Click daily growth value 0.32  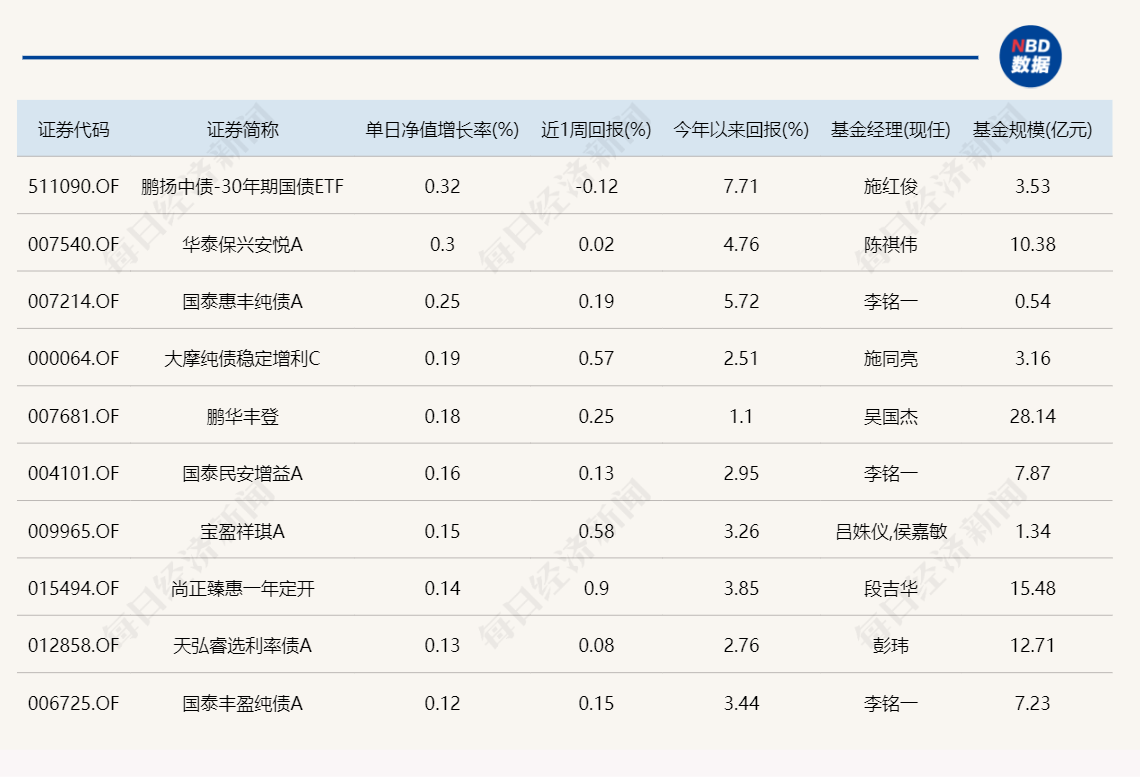[442, 186]
